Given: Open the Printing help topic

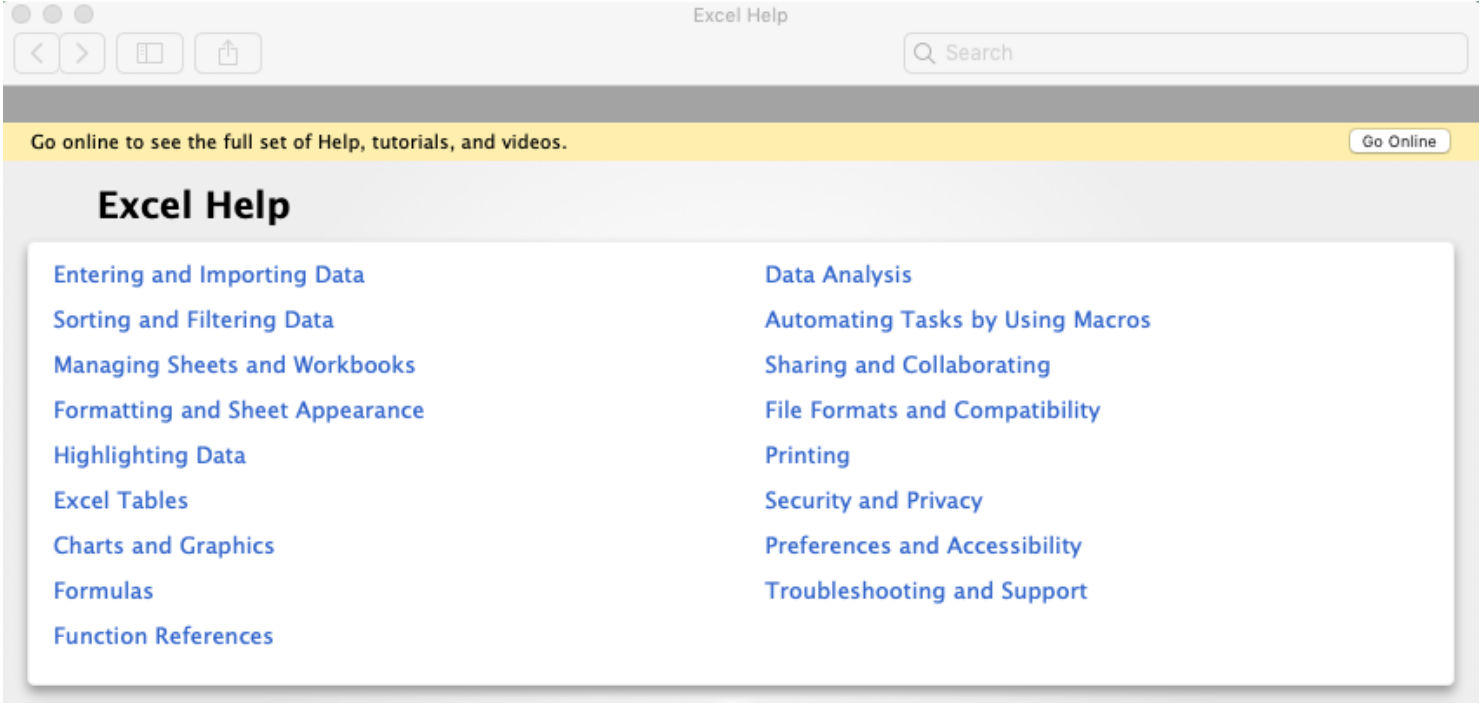Looking at the screenshot, I should click(808, 455).
